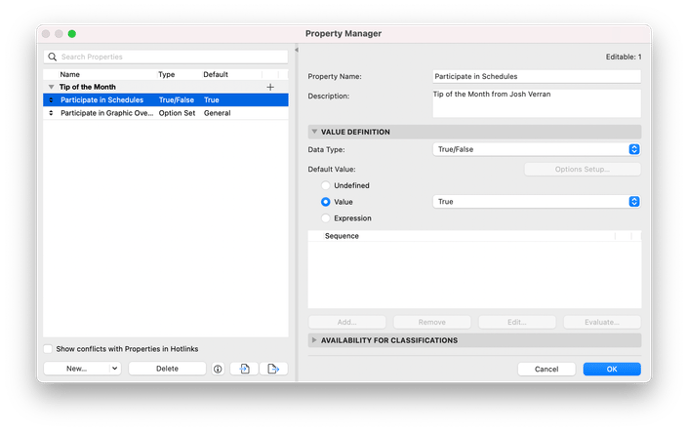Select the Value radio button
Viewport: 688px width, 431px height.
coord(325,202)
